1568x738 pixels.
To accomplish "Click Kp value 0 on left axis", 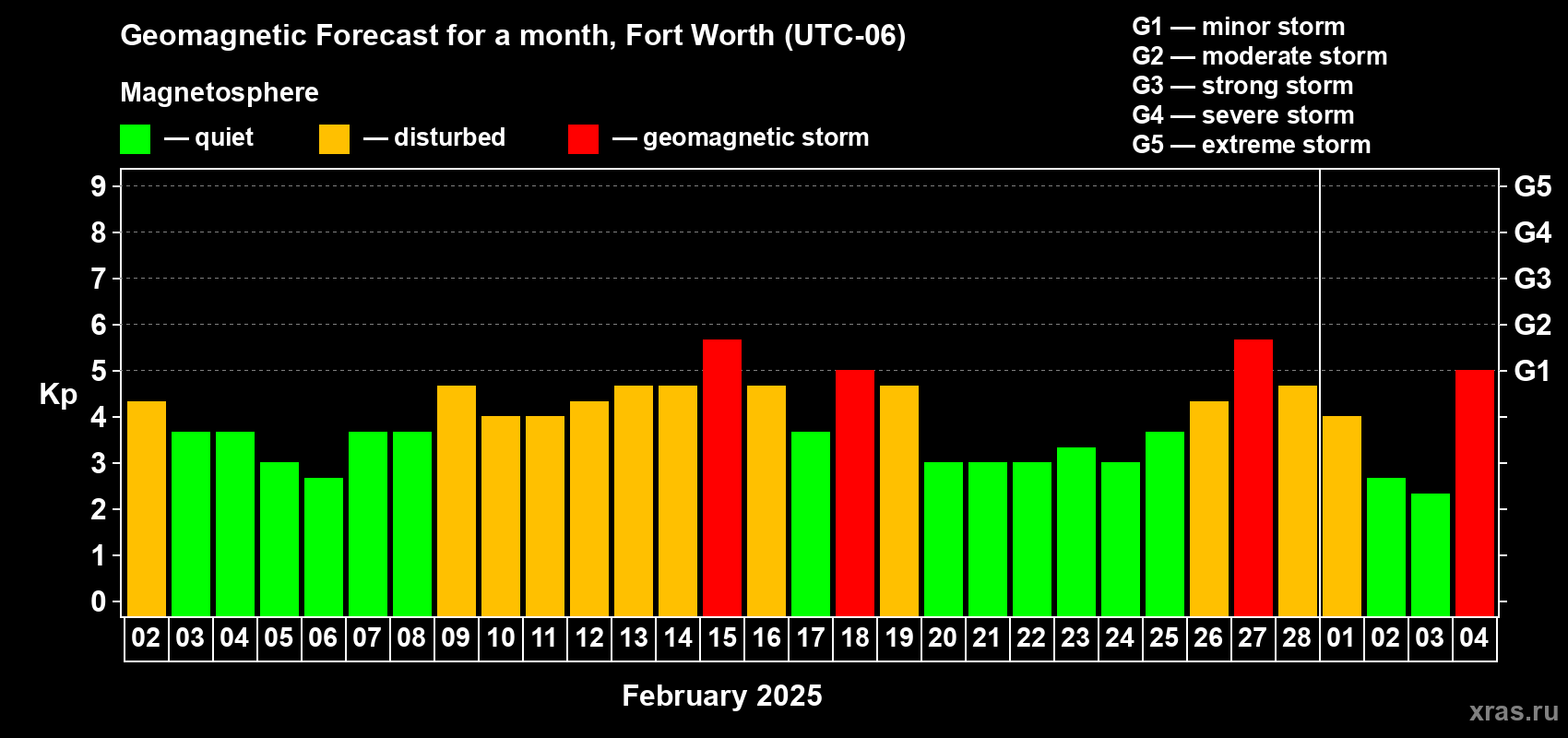I will coord(99,601).
